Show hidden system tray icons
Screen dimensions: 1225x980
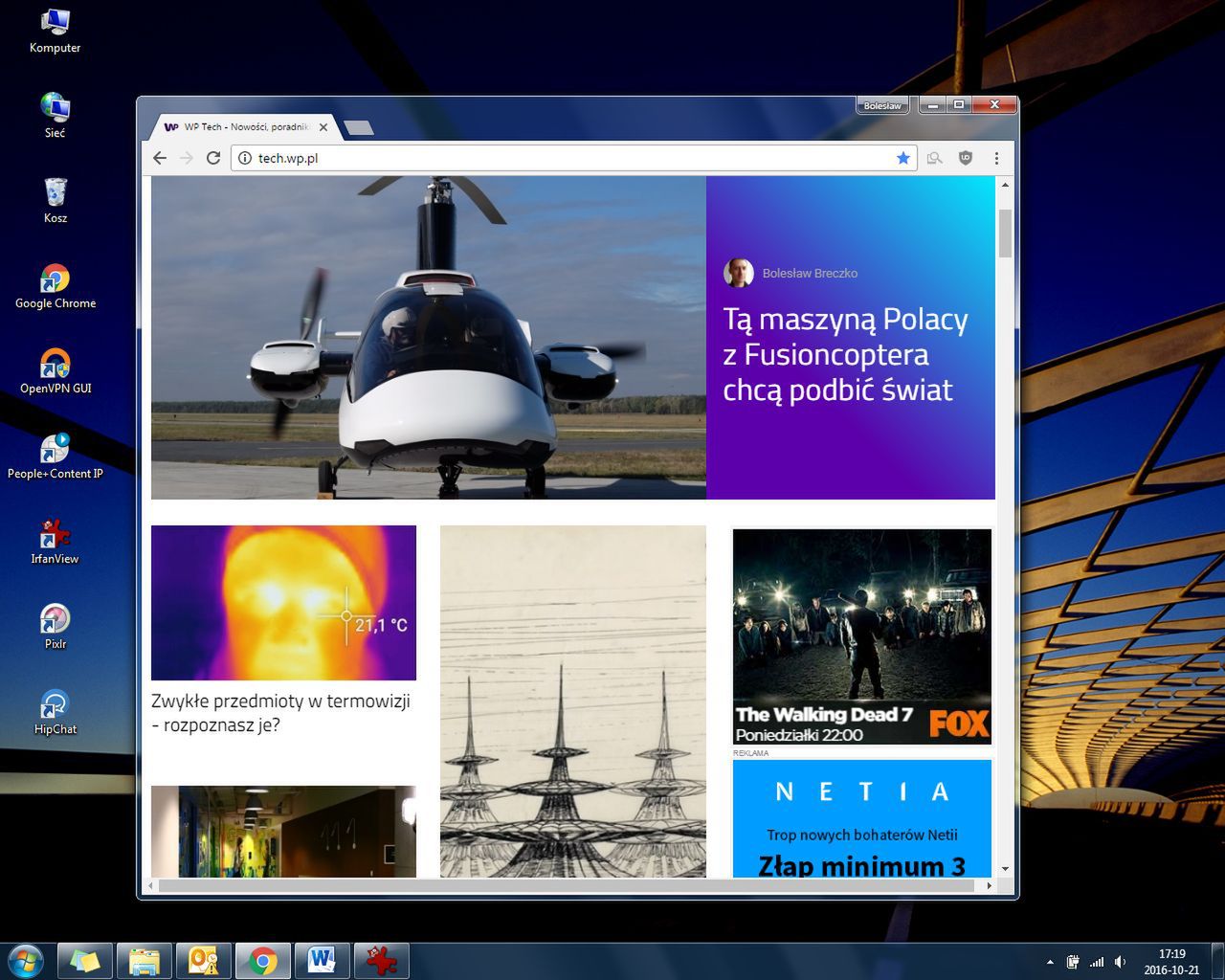click(1050, 962)
